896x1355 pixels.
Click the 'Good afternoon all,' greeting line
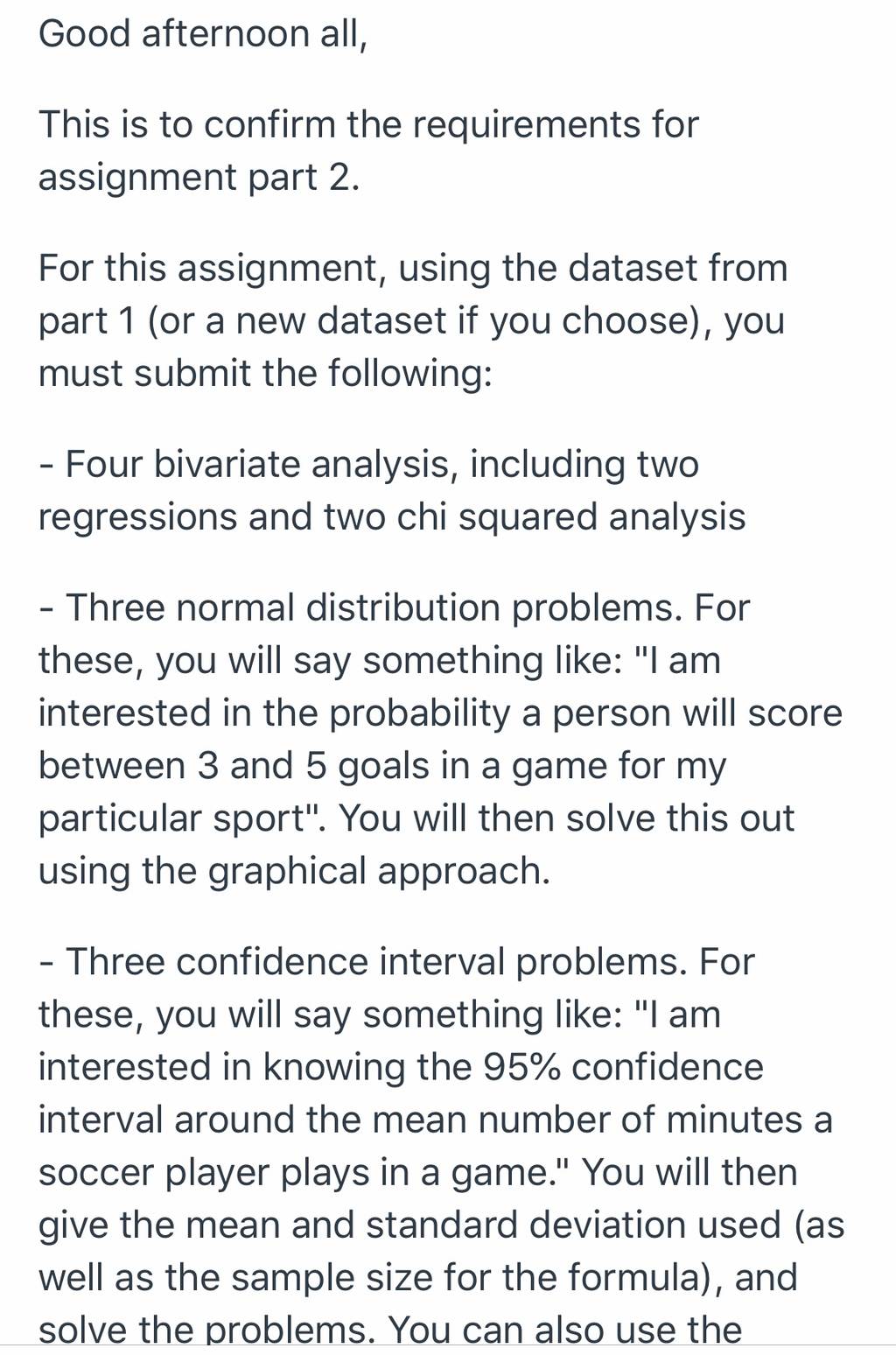click(202, 34)
